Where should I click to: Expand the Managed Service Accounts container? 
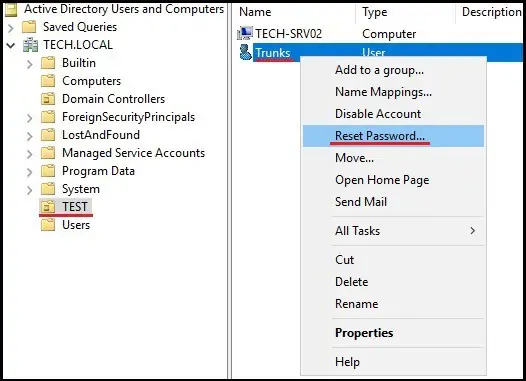pos(30,154)
